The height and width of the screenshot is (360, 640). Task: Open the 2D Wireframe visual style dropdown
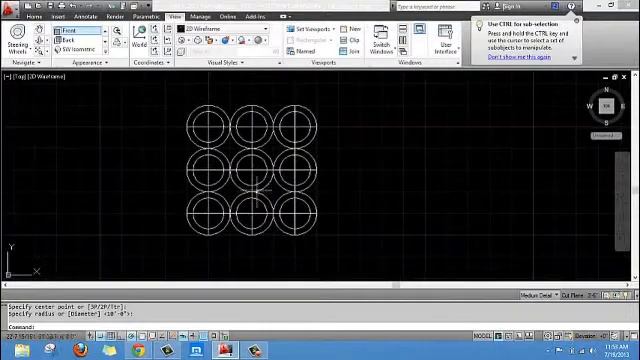[x=222, y=29]
